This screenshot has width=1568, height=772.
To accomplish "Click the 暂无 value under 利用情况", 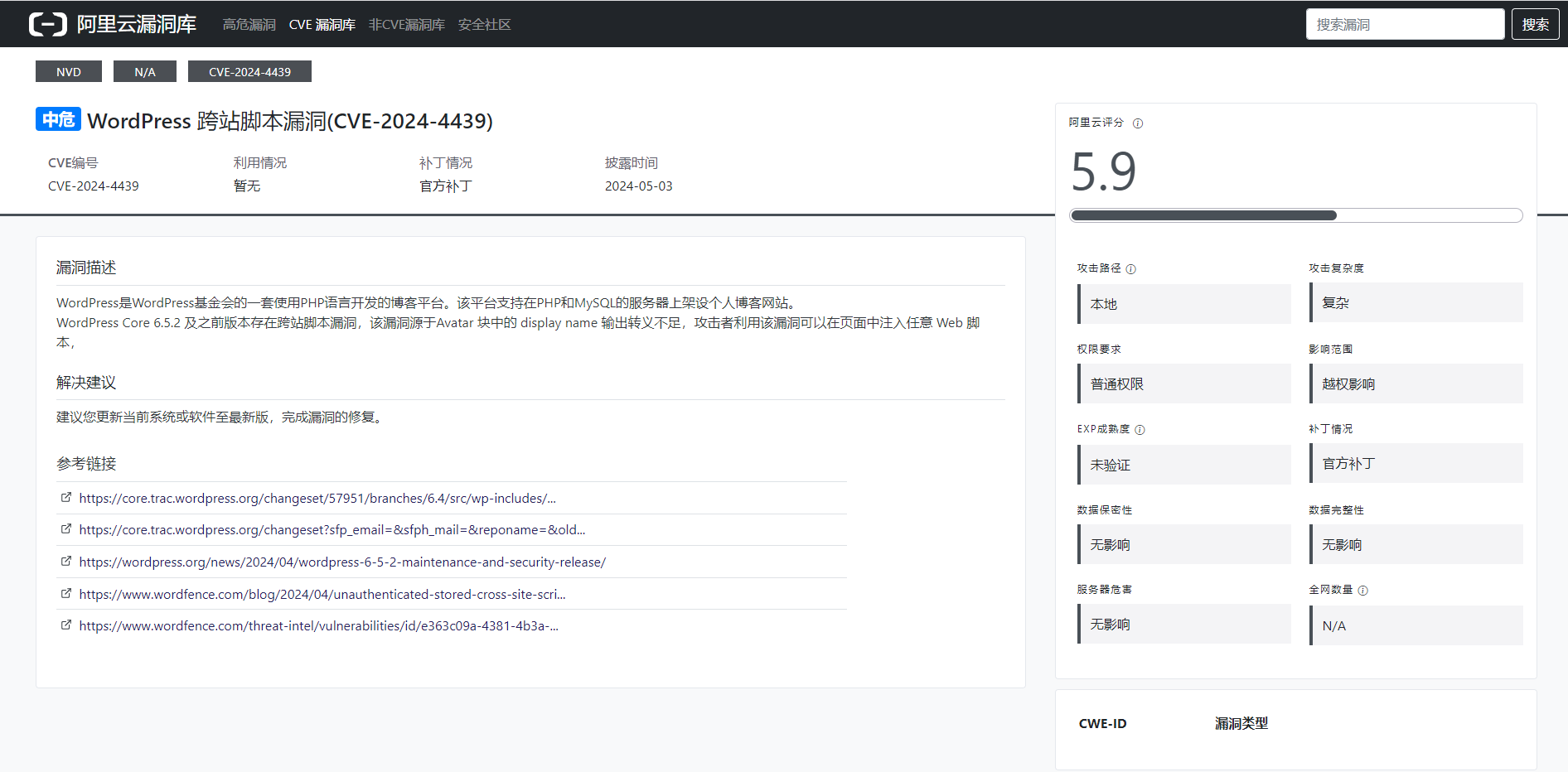I will [x=246, y=186].
